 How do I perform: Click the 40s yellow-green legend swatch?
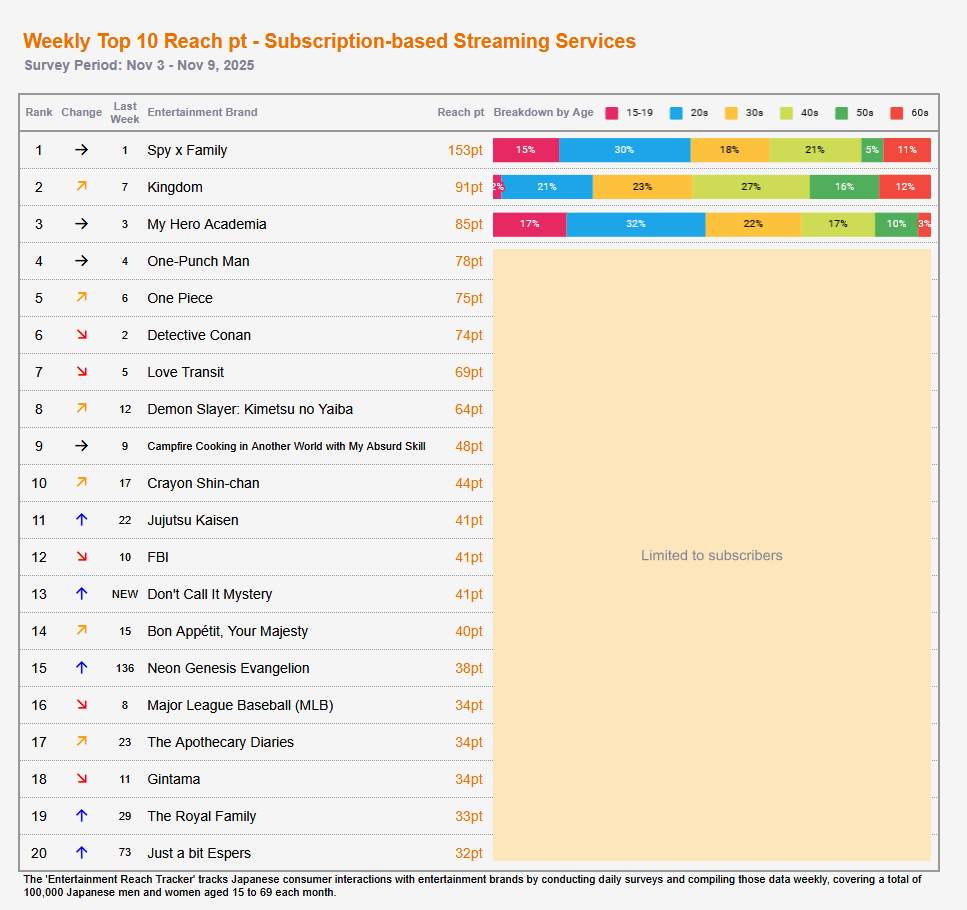click(x=786, y=113)
